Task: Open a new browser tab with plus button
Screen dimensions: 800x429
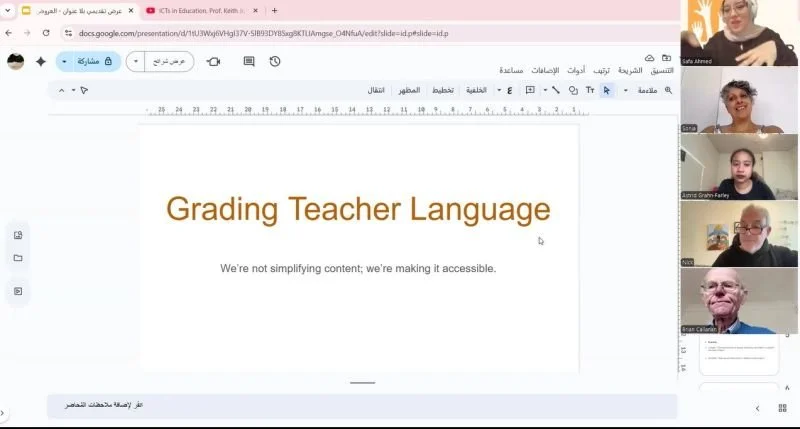Action: (x=274, y=10)
